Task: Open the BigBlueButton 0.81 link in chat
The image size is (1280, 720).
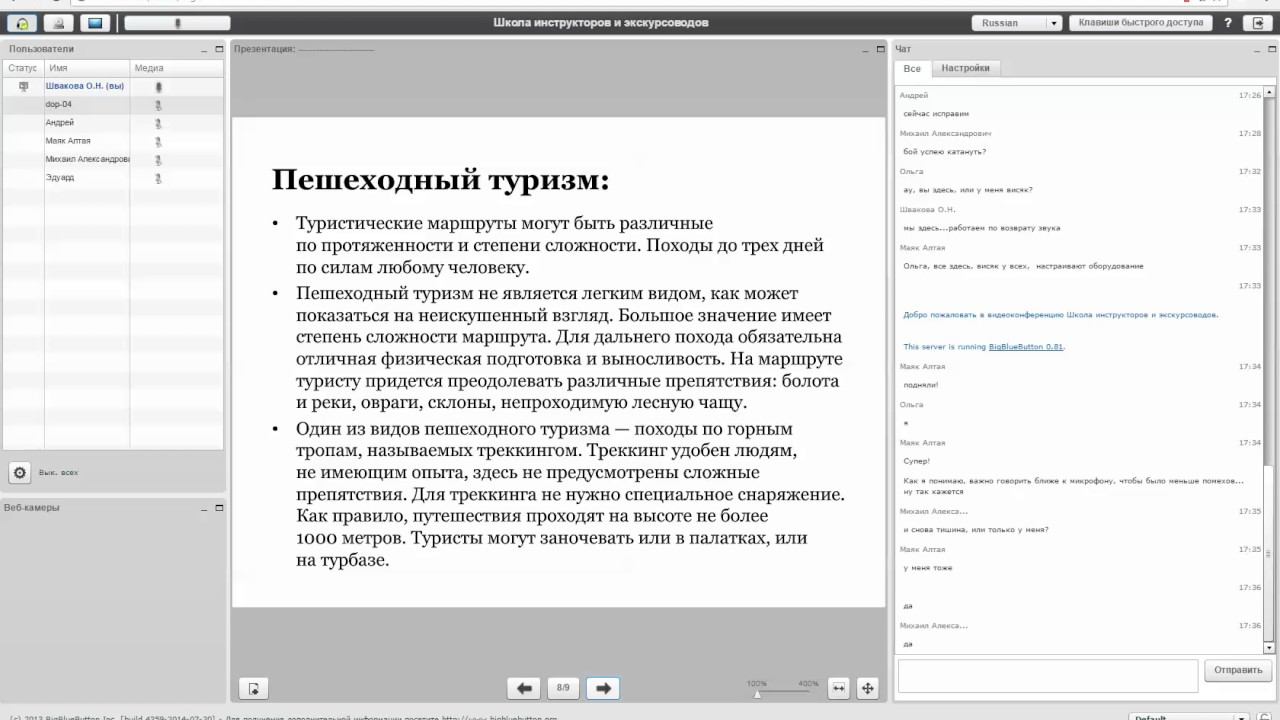Action: (x=1026, y=347)
